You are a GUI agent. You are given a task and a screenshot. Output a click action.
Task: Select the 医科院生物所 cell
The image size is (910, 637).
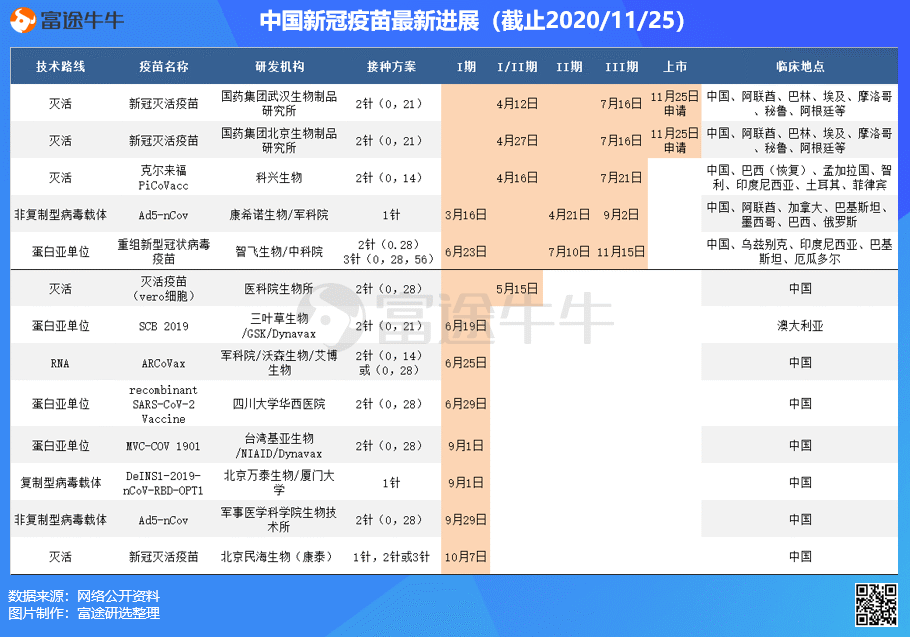279,289
